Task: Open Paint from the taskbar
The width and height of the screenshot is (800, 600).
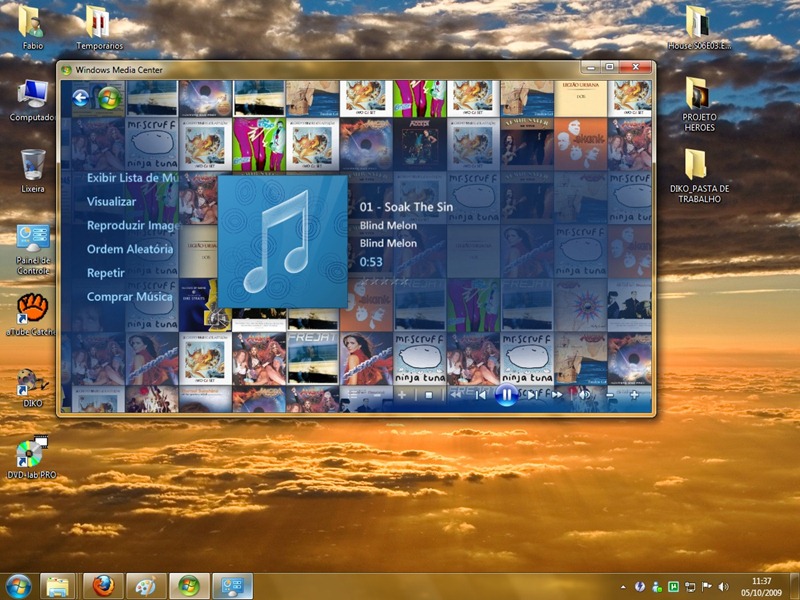Action: click(146, 587)
